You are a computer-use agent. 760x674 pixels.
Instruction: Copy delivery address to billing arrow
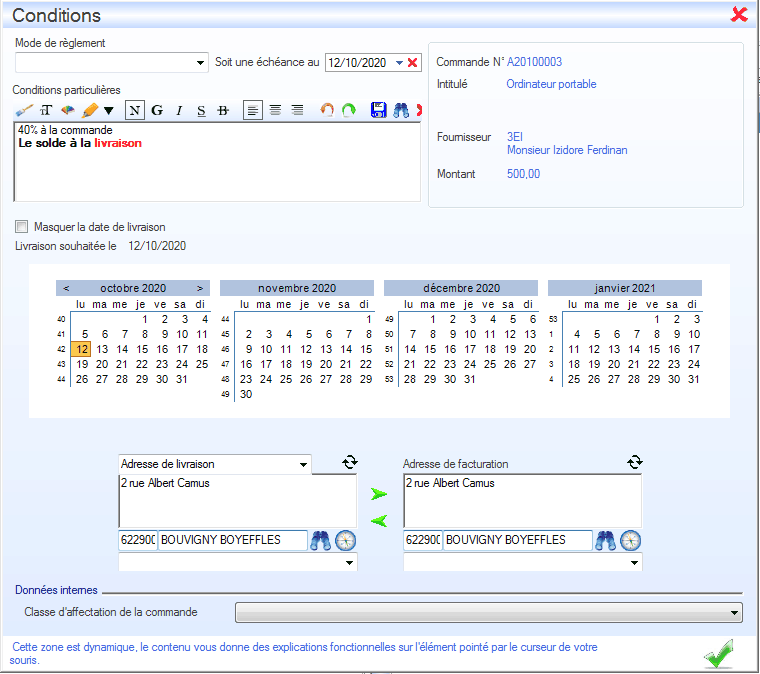coord(379,494)
